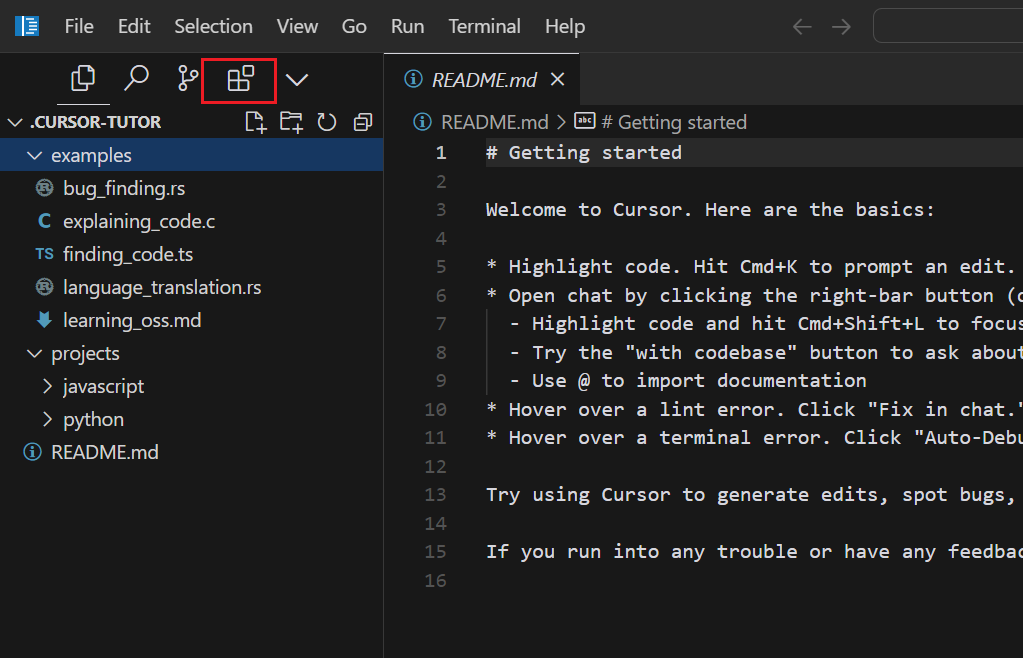Click the 'Hover over a lint error' line
This screenshot has width=1023, height=658.
pyautogui.click(x=754, y=410)
